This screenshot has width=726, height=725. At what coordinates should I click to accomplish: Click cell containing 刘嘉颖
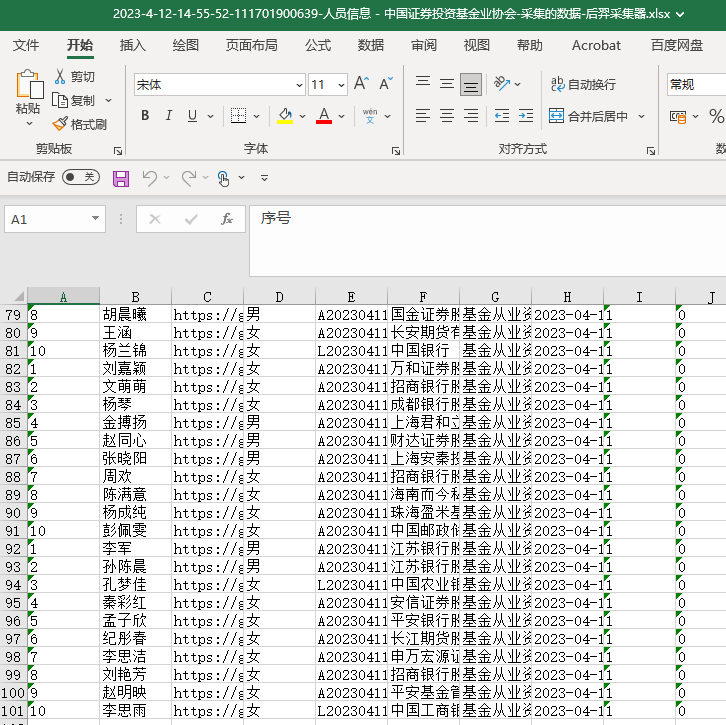135,369
